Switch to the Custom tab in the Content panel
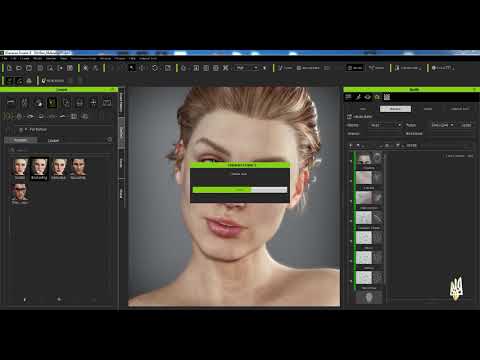The image size is (480, 360). tap(53, 140)
